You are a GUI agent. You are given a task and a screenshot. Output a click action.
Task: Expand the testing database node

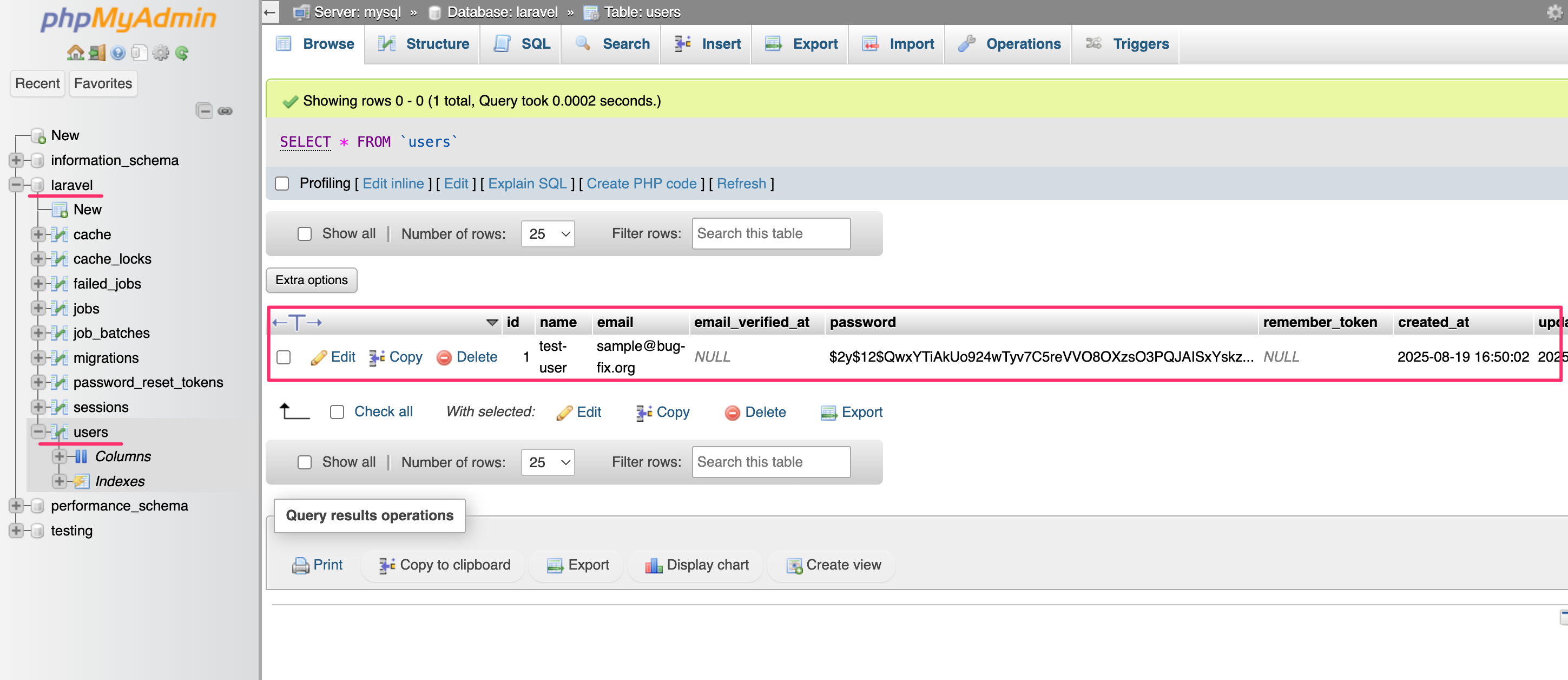click(16, 530)
